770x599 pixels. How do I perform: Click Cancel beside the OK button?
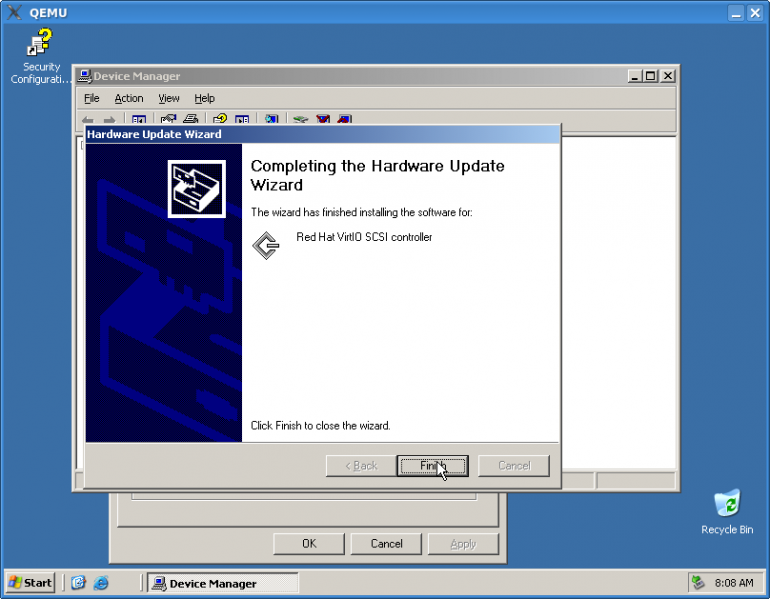[x=386, y=544]
